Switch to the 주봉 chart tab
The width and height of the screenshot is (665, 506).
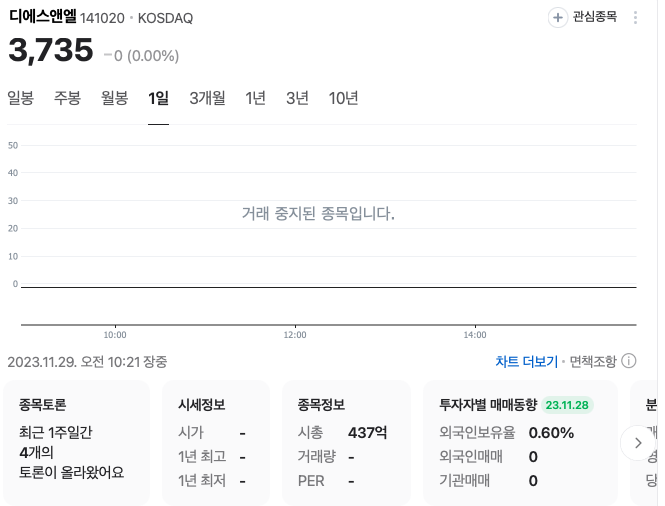pyautogui.click(x=67, y=98)
